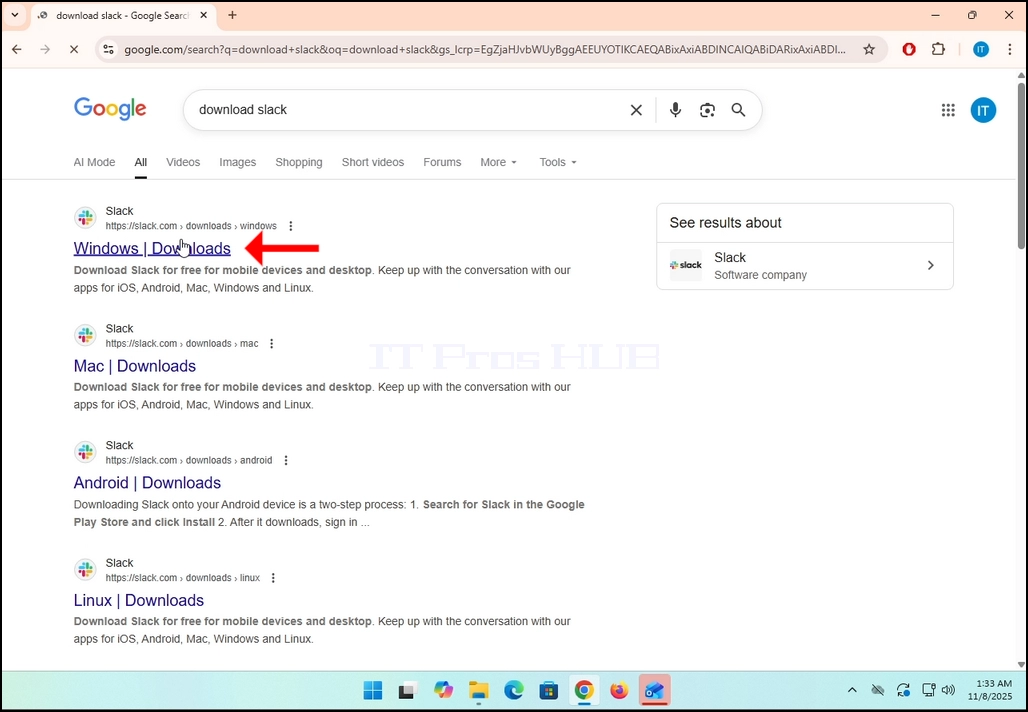Open Chrome profile IT avatar in toolbar
1028x712 pixels.
click(x=981, y=49)
